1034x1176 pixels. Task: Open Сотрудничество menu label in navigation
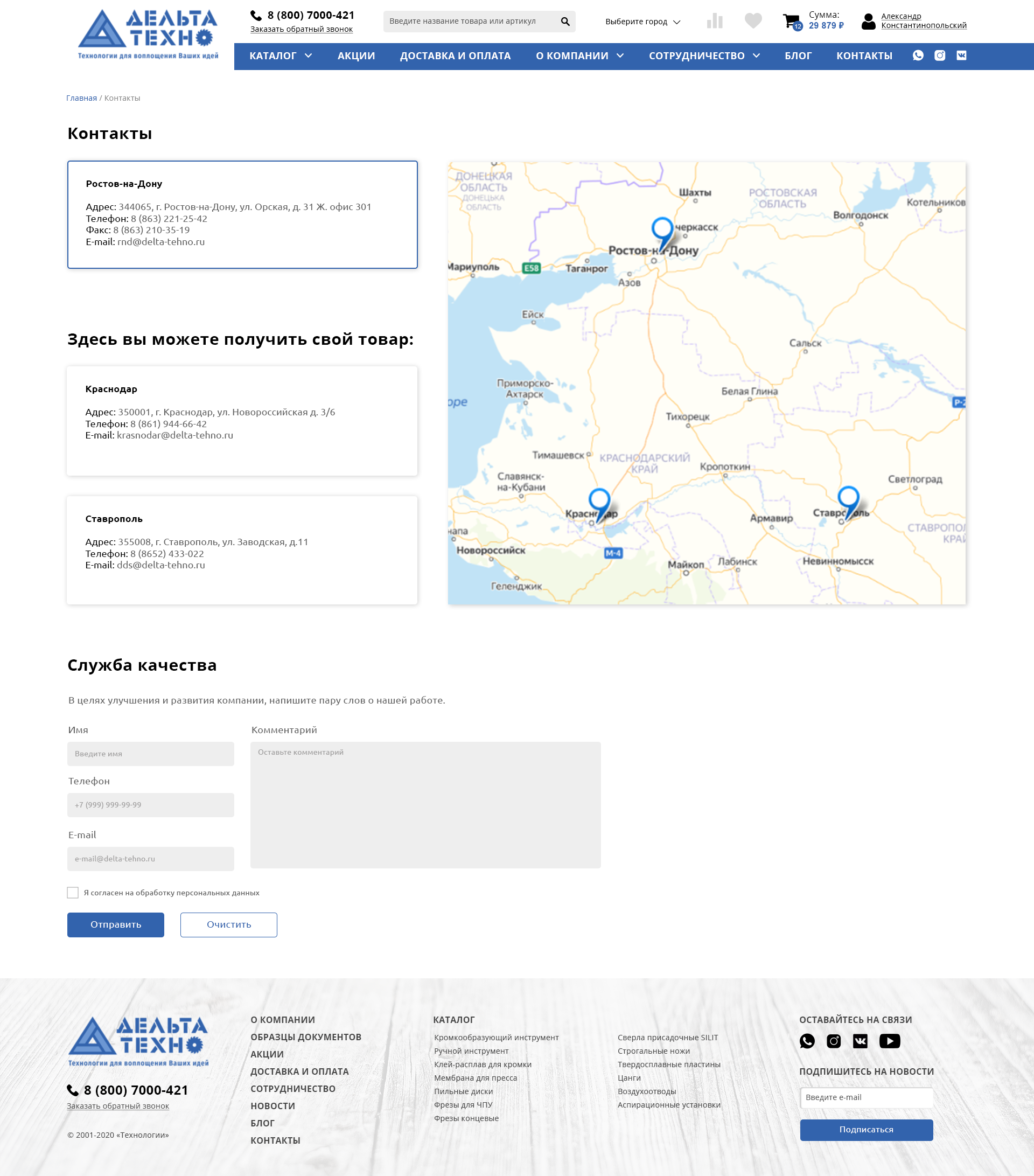pos(696,56)
